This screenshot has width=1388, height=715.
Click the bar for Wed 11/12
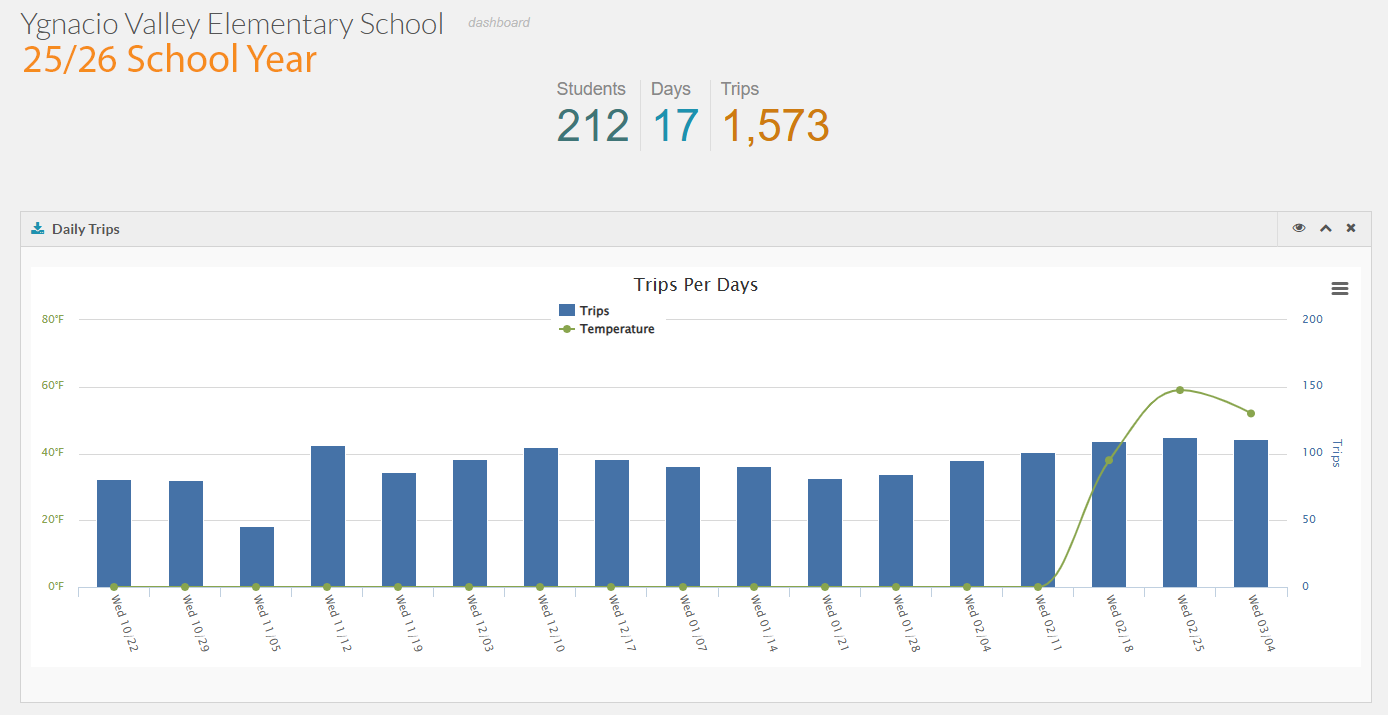tap(328, 516)
